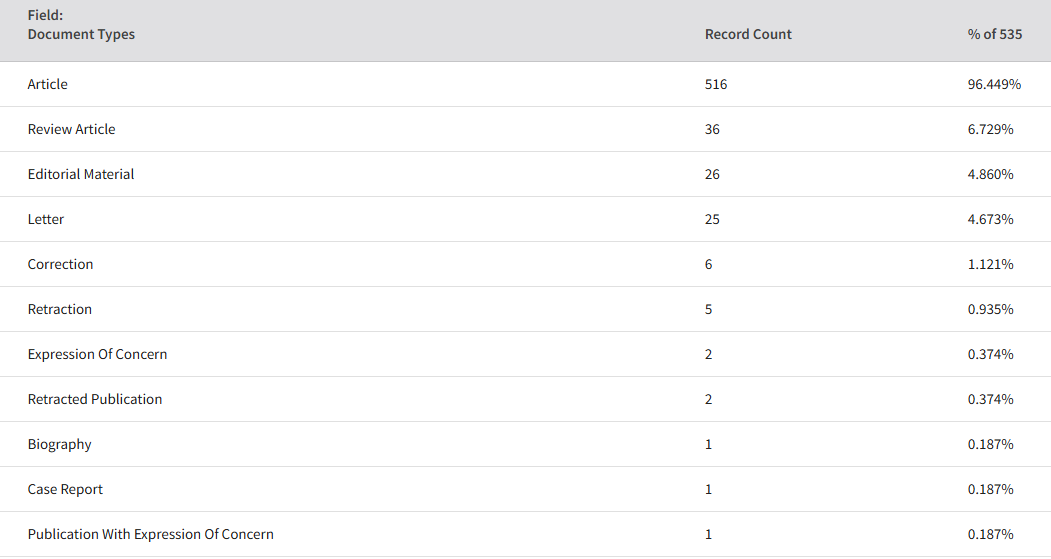Image resolution: width=1051 pixels, height=559 pixels.
Task: Click record count 36 for Review Article
Action: coord(712,129)
